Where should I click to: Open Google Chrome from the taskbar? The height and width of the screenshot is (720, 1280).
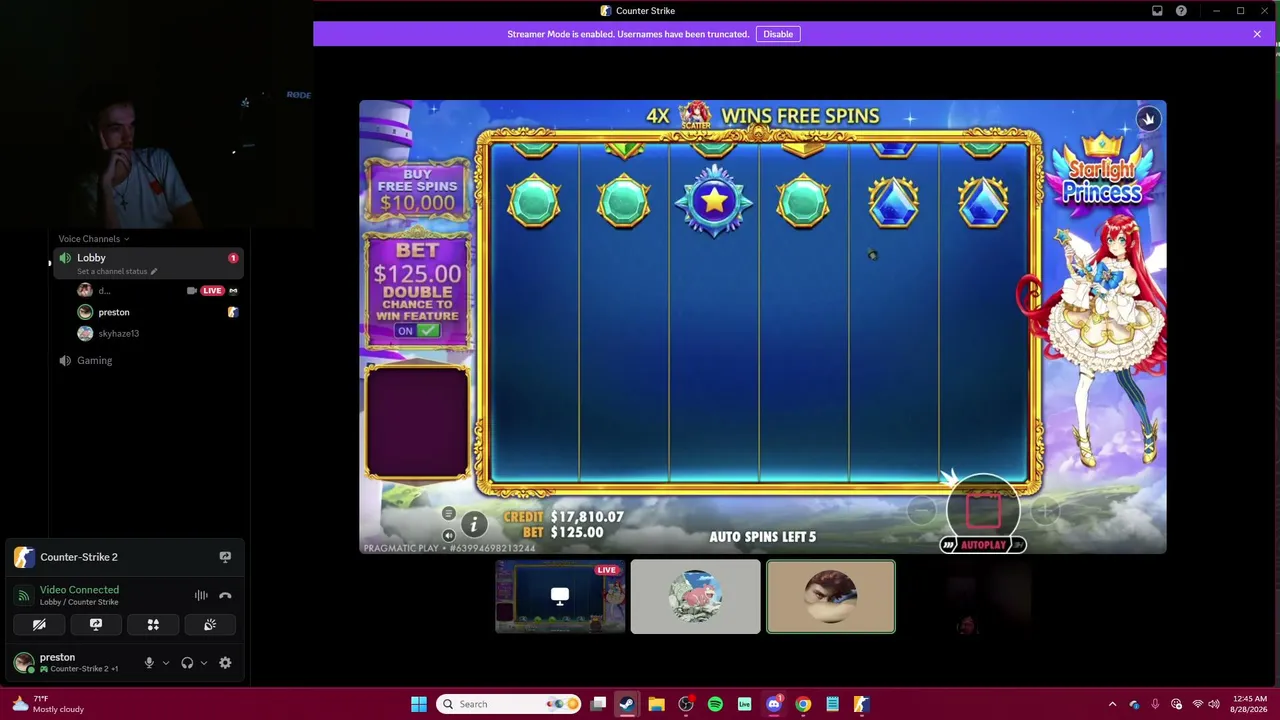tap(803, 704)
